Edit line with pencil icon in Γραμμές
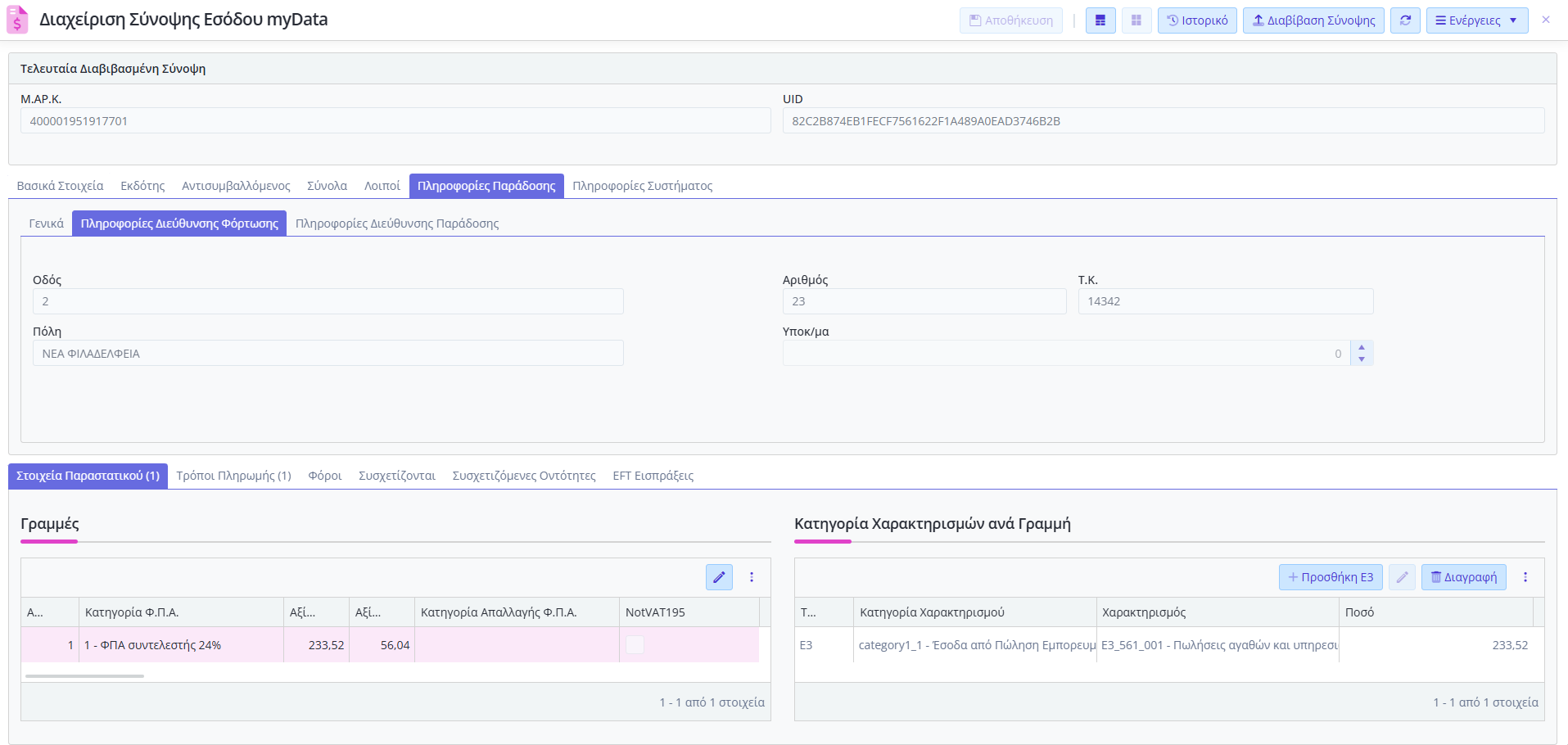 [719, 577]
